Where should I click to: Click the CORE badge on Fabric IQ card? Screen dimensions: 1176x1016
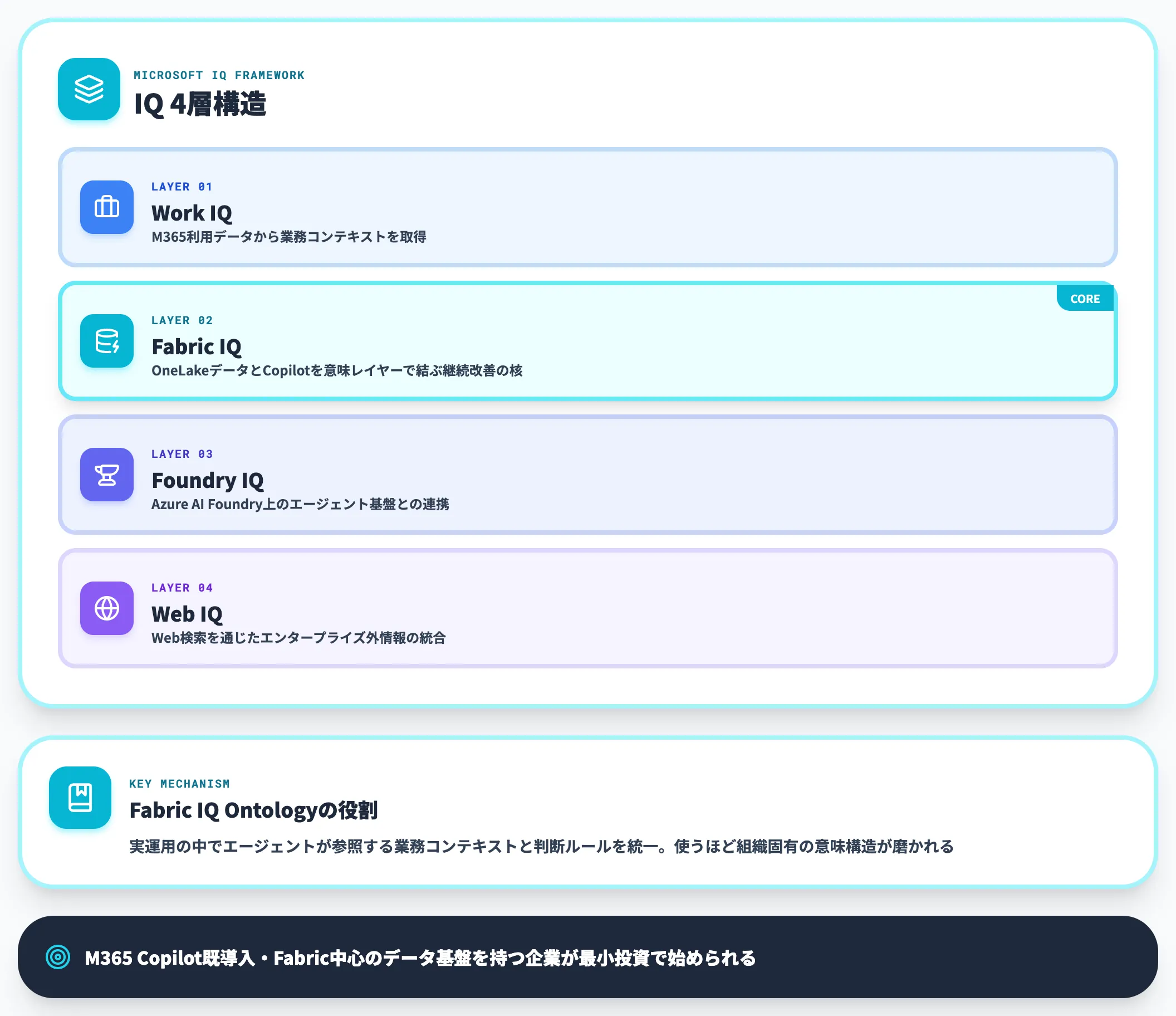1085,299
